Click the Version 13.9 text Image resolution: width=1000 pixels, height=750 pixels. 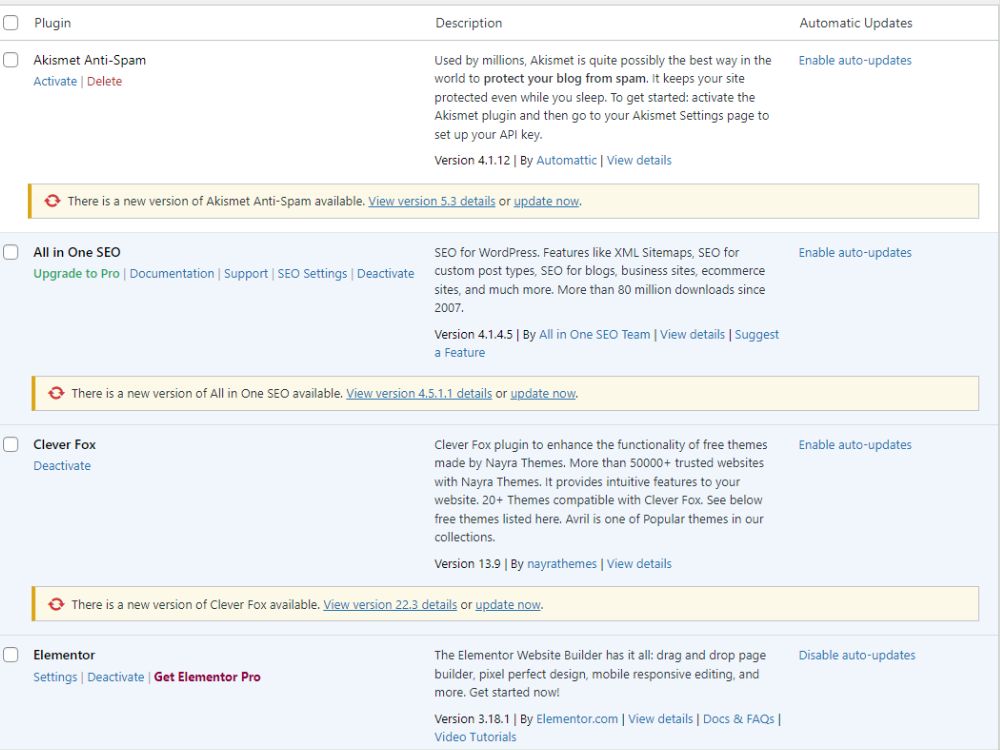click(x=467, y=564)
